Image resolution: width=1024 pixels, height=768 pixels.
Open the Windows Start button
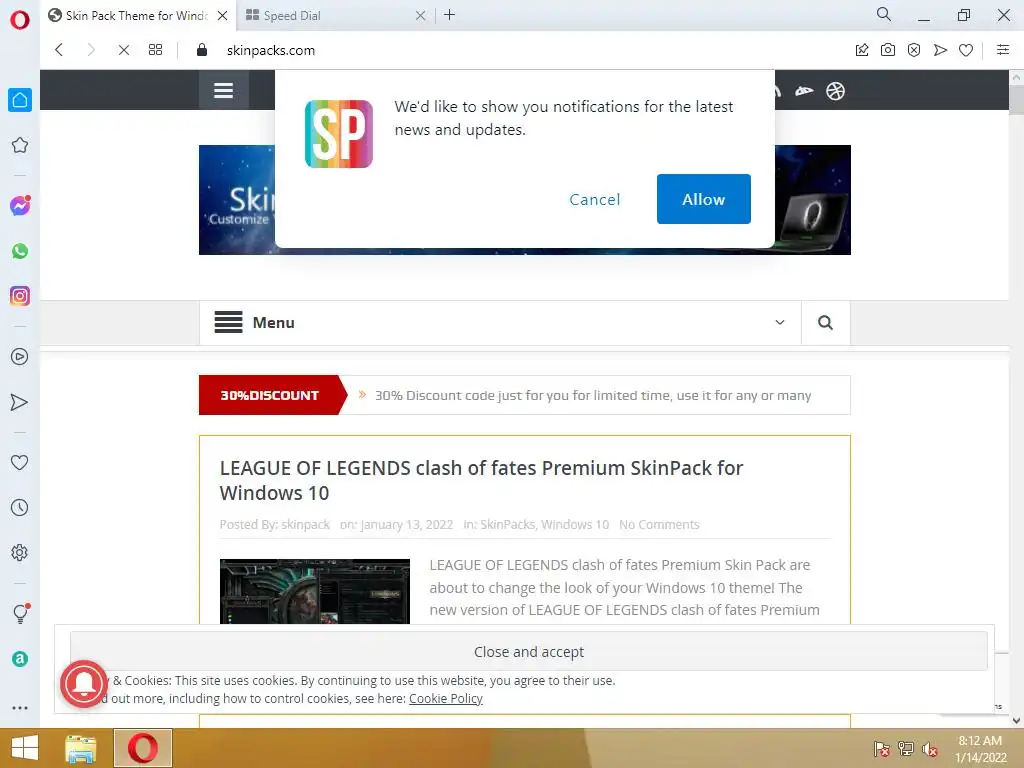point(25,748)
